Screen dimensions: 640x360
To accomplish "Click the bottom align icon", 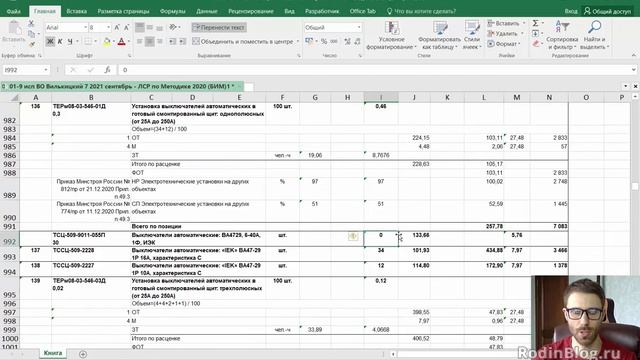I will tap(159, 27).
